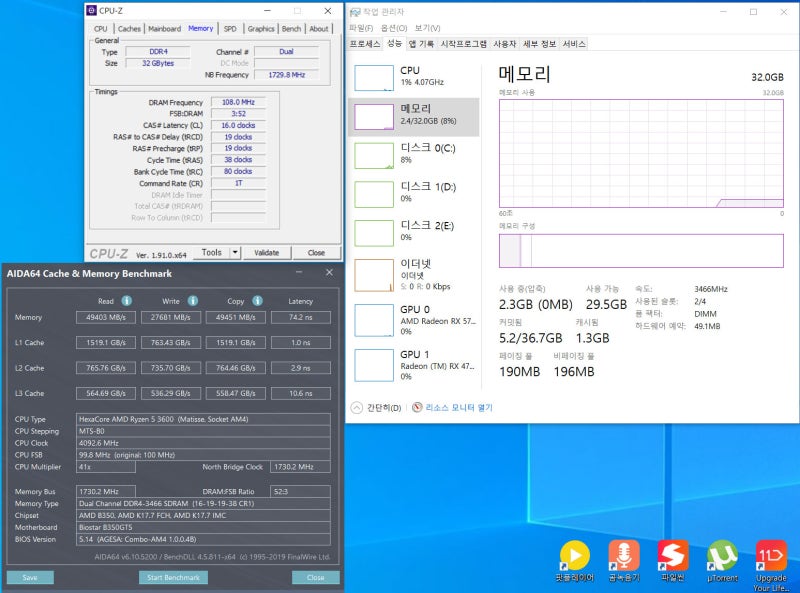Click the Close button in CPU-Z
The image size is (800, 593).
tap(316, 252)
